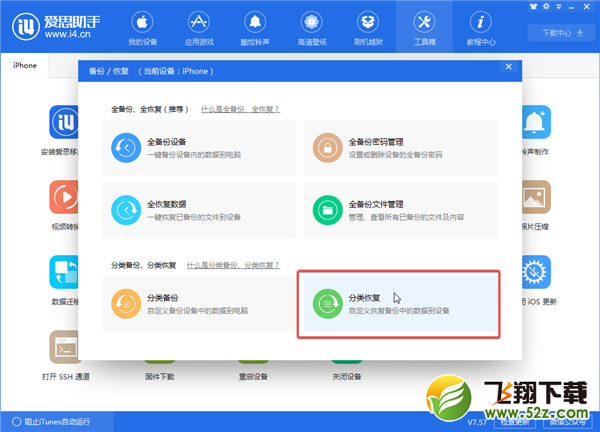Open 应用游戏 section
Viewport: 600px width, 432px height.
[x=199, y=29]
